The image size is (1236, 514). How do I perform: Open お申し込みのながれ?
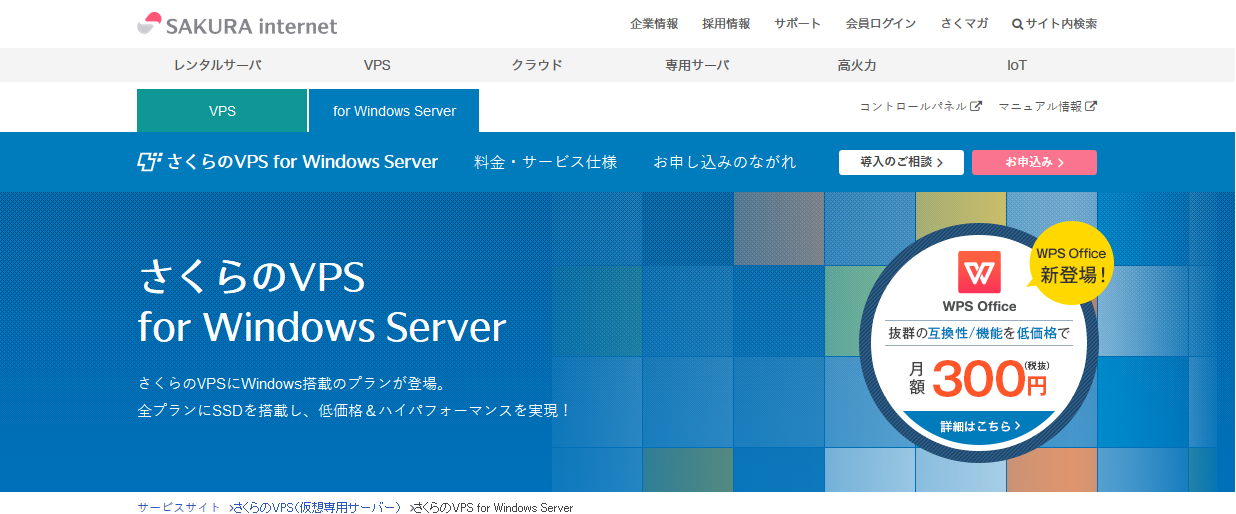pos(725,162)
